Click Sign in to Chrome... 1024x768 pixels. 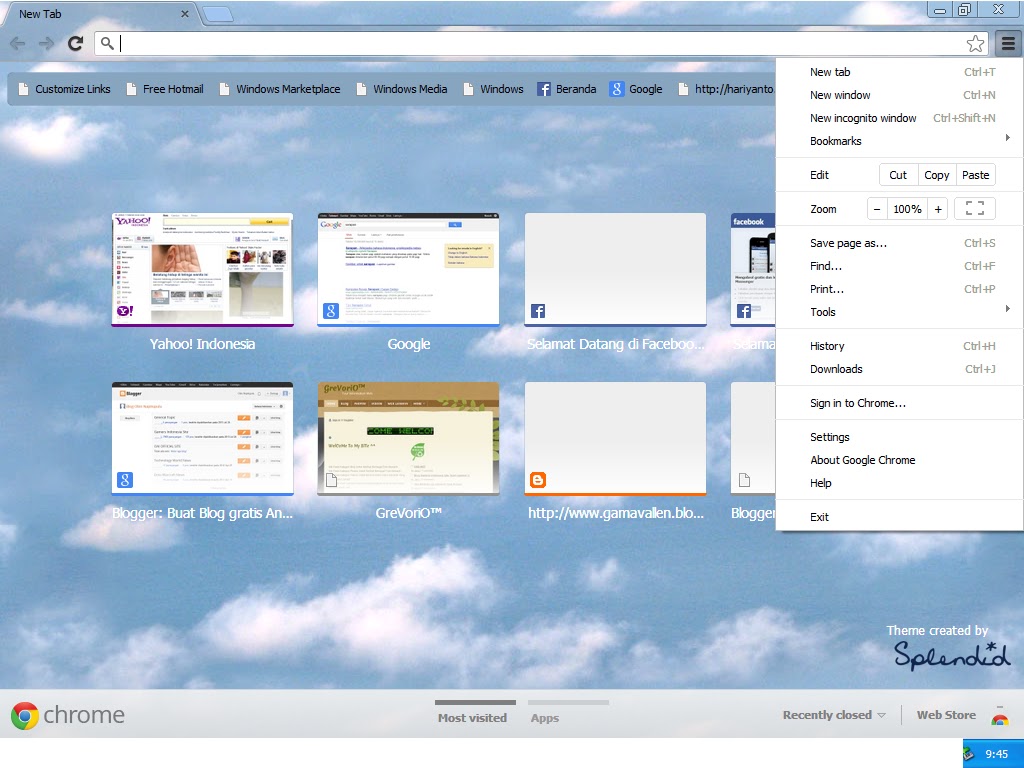pyautogui.click(x=899, y=403)
